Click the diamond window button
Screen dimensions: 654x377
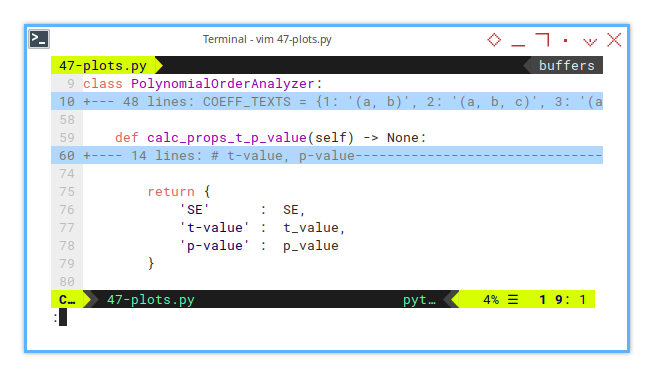[x=494, y=40]
